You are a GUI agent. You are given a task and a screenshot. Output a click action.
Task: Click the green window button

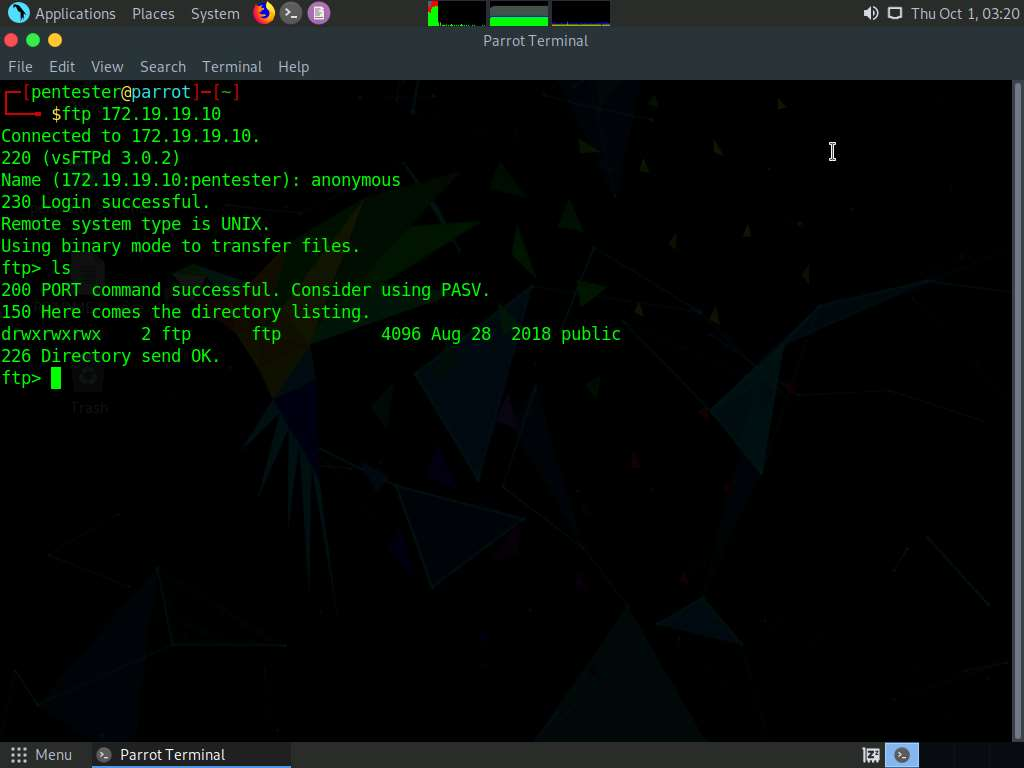[x=33, y=40]
